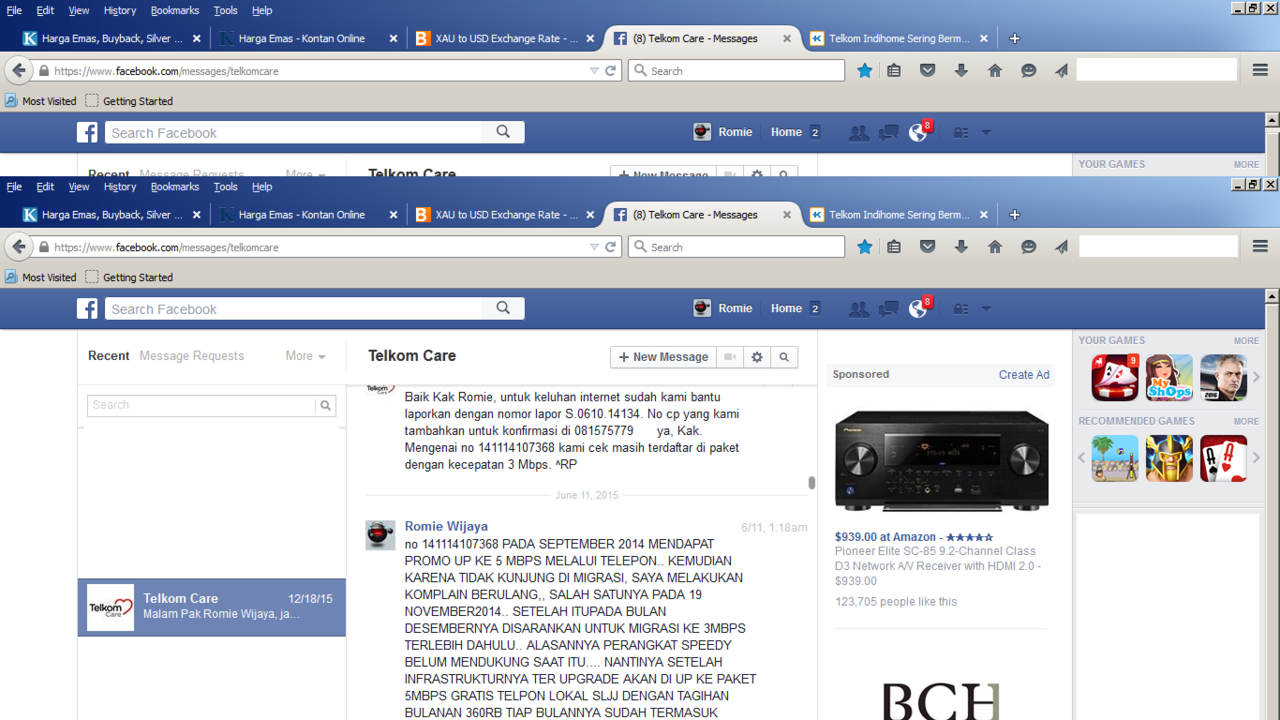Open the Hello chat bubble in front window
The image size is (1280, 720).
click(x=1029, y=247)
